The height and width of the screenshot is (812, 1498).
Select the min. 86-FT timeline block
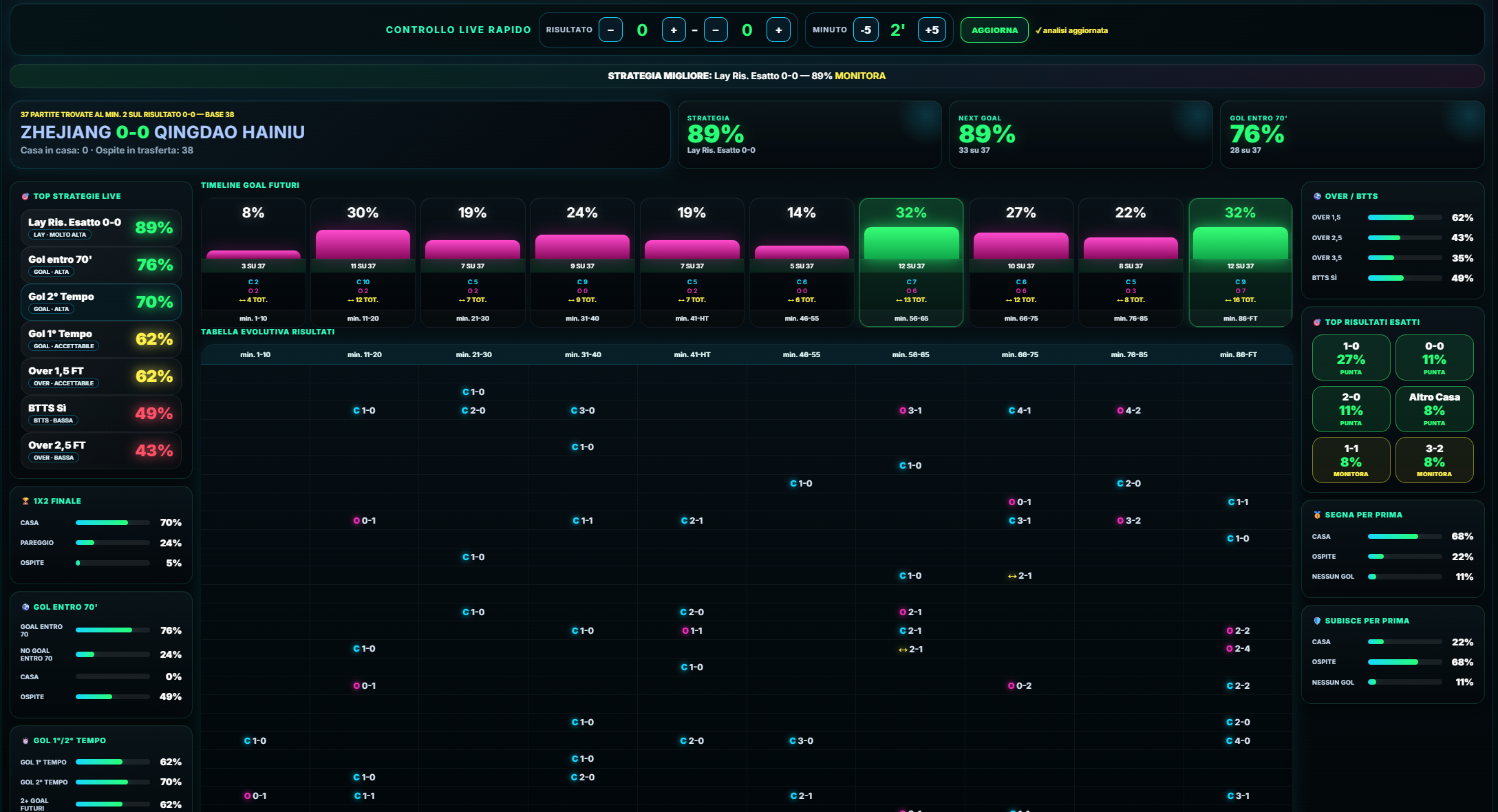(1240, 262)
